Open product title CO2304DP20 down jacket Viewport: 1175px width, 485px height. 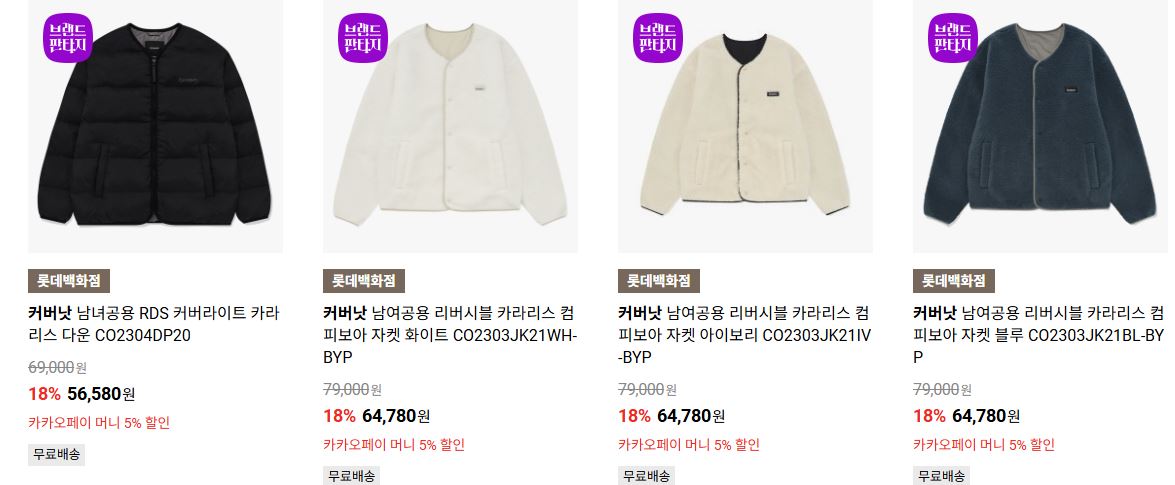[154, 324]
